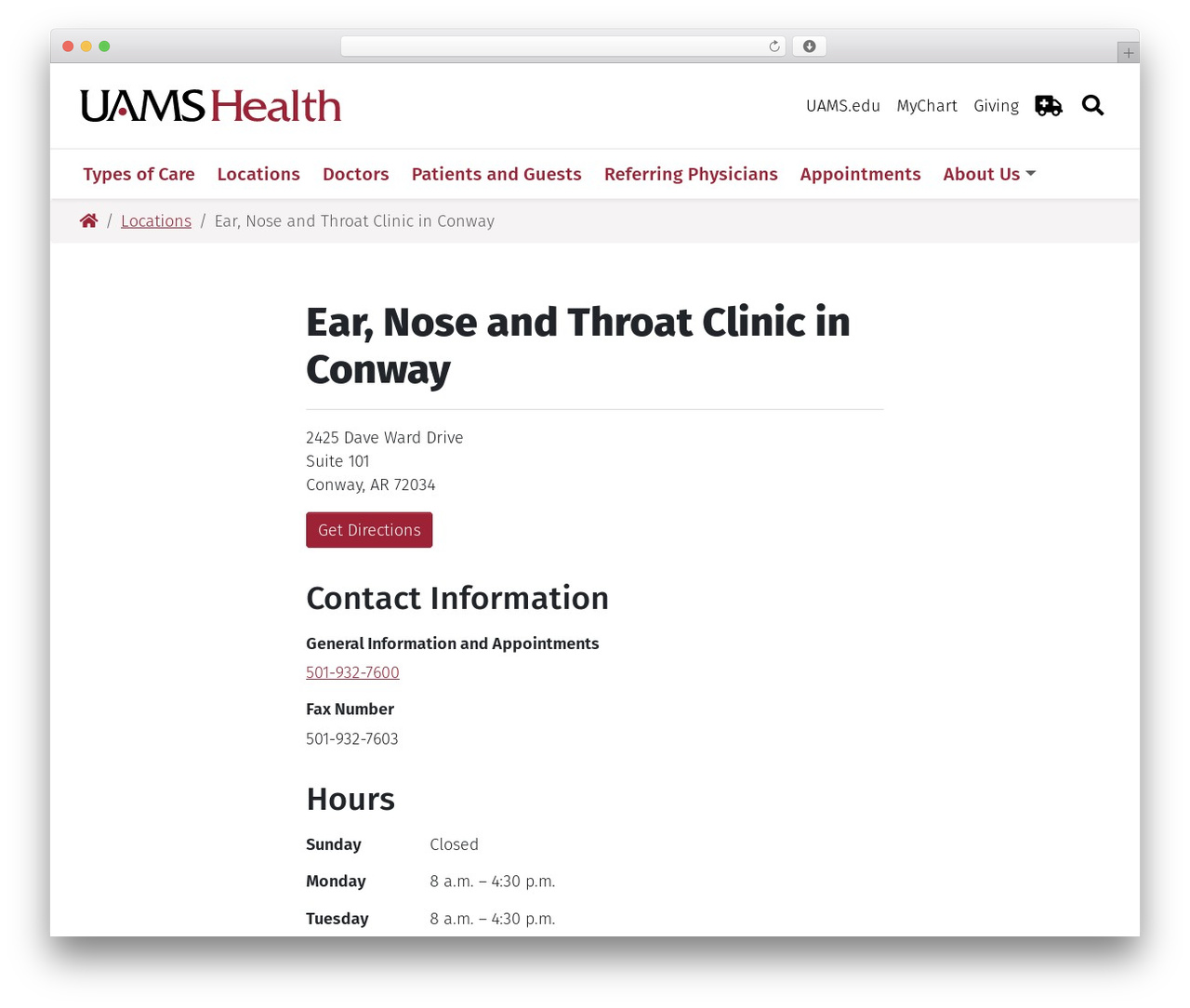Click the Sunday Closed text
The width and height of the screenshot is (1190, 1008).
[454, 844]
